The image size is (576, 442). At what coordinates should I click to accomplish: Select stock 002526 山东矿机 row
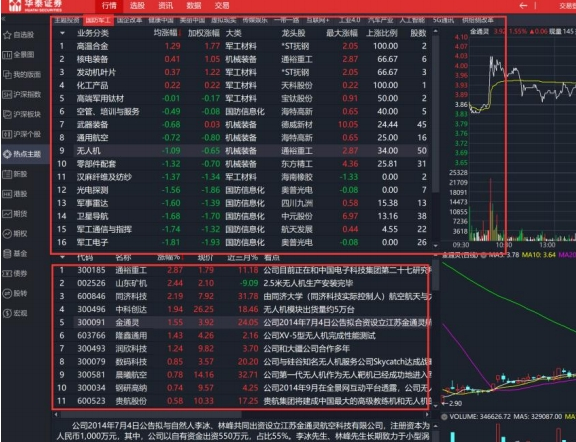point(242,283)
